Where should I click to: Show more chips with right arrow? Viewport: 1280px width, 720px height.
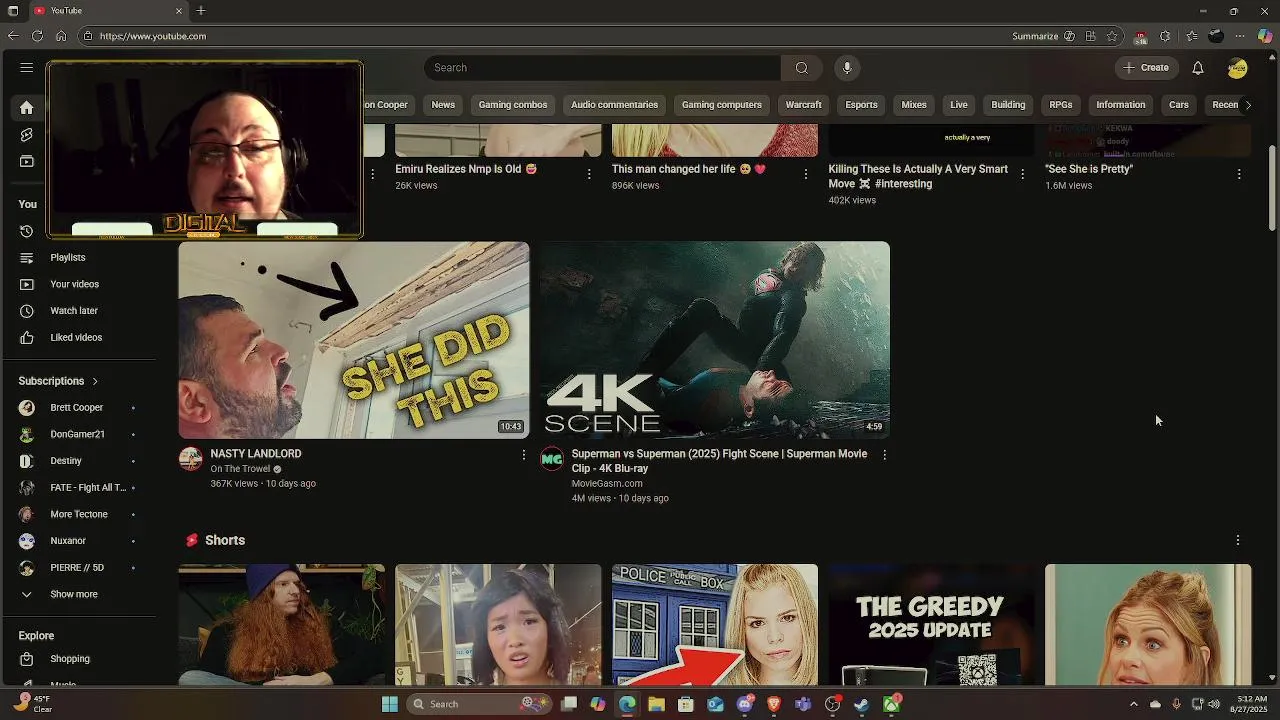click(x=1247, y=105)
